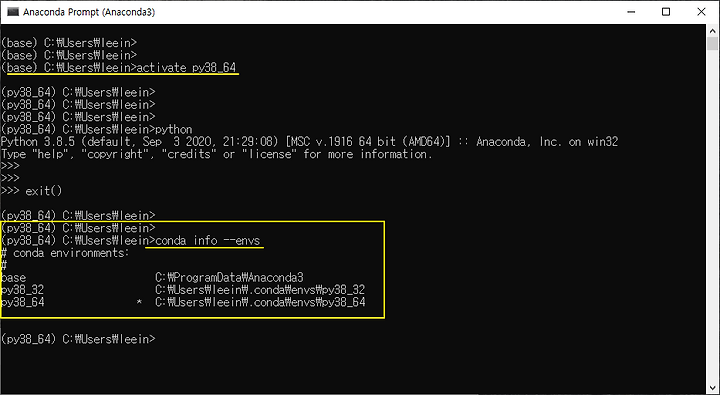Click the scrollbar down arrow
Viewport: 720px width, 395px height.
tap(712, 389)
